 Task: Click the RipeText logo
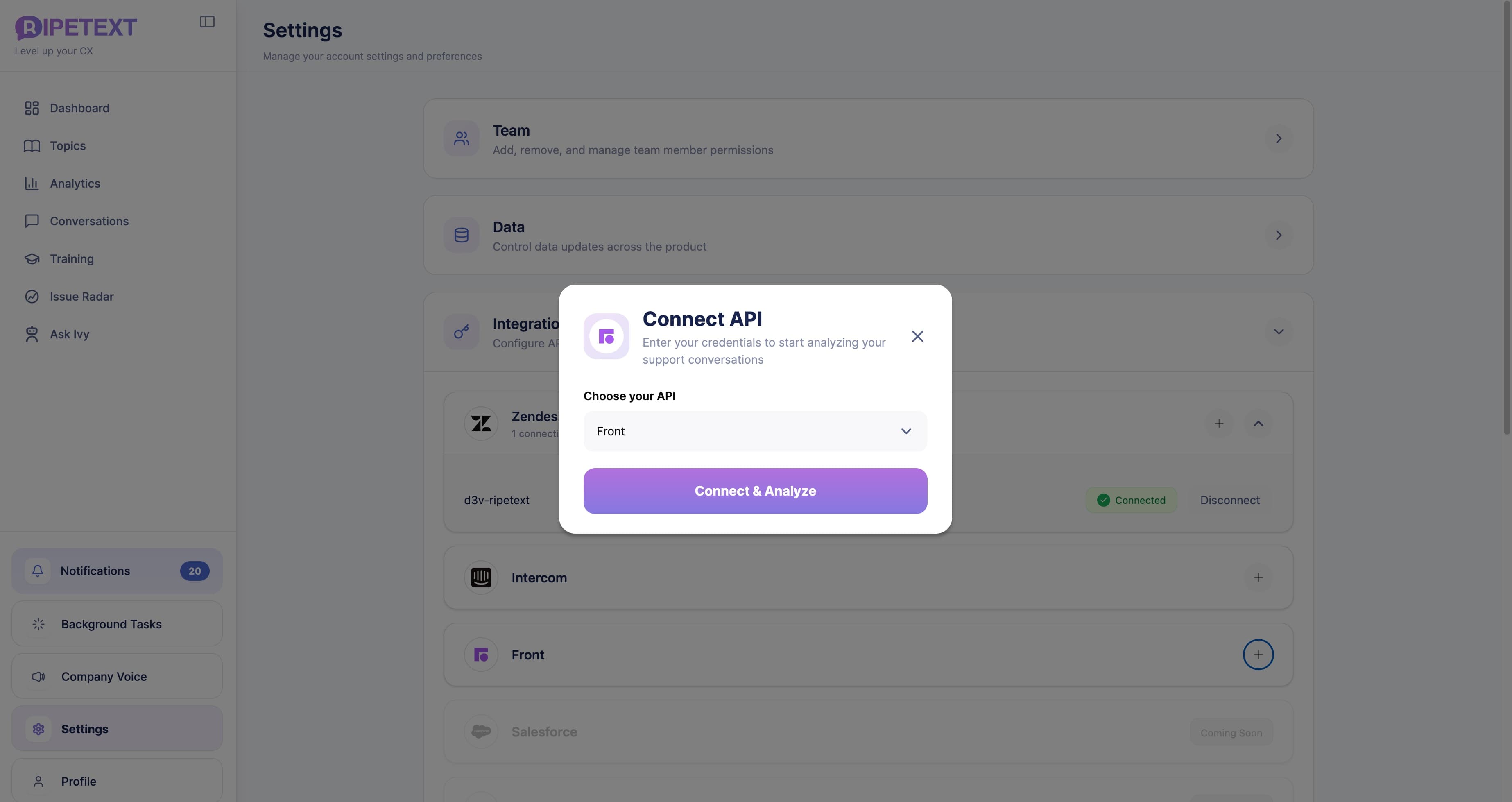75,27
